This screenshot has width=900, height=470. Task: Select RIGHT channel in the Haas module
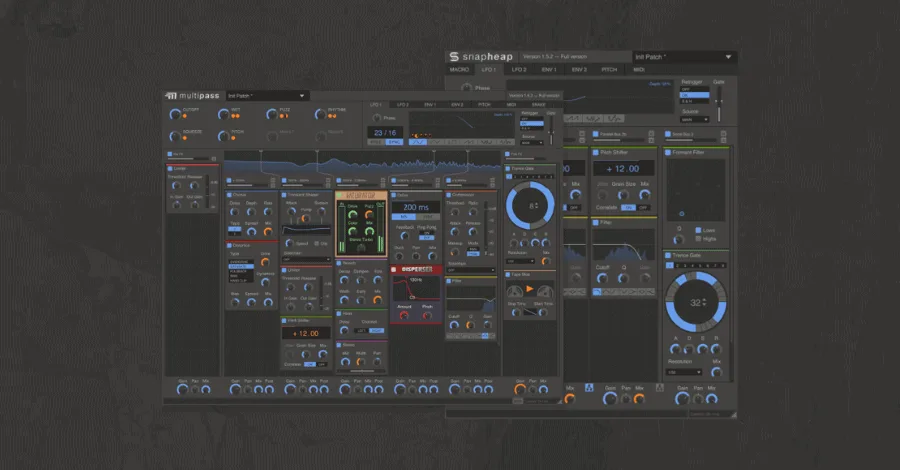pos(377,331)
